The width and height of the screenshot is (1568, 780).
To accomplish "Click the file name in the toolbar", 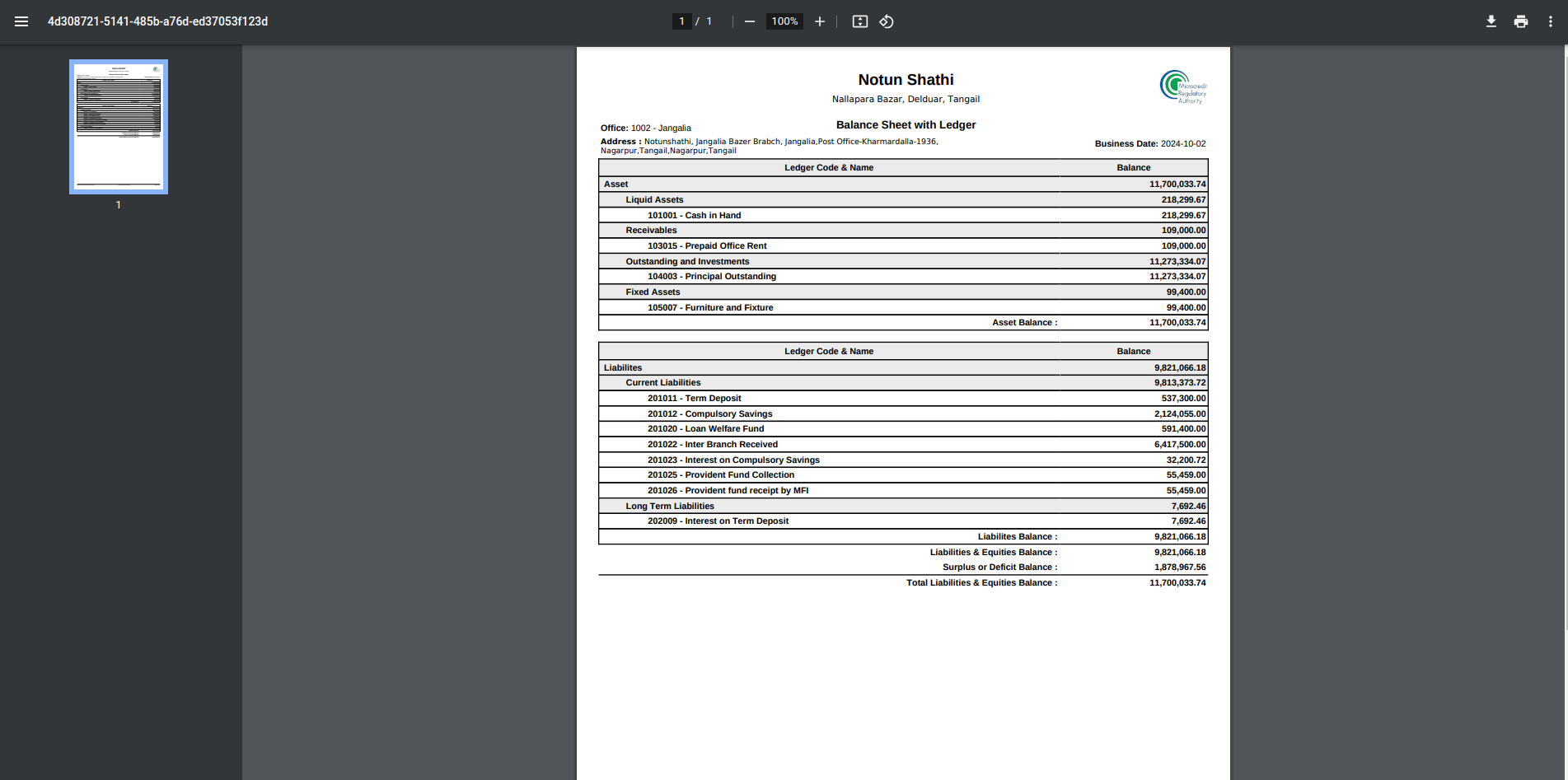I will pos(157,21).
